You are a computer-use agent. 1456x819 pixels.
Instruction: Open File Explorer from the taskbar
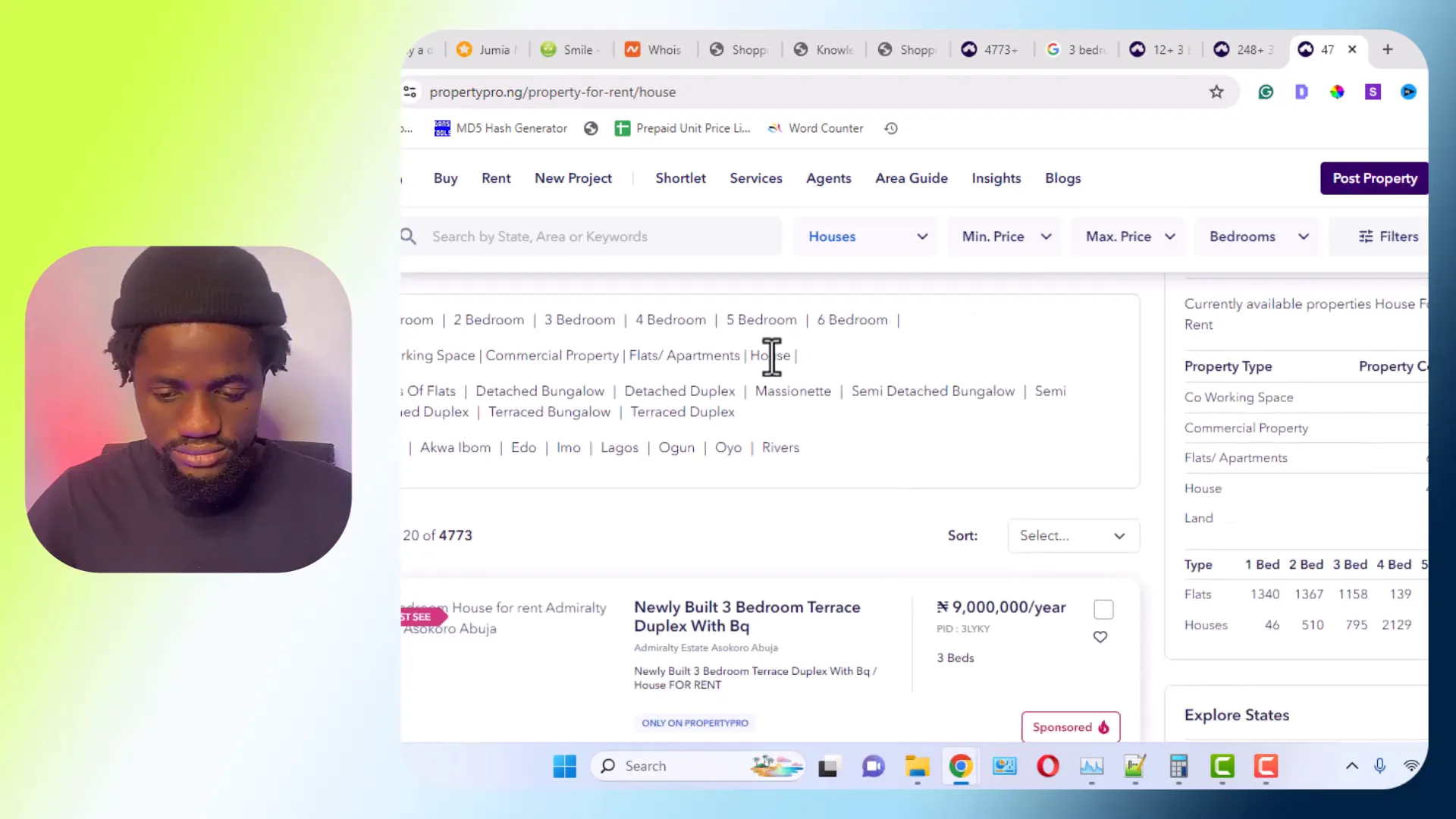(x=917, y=767)
